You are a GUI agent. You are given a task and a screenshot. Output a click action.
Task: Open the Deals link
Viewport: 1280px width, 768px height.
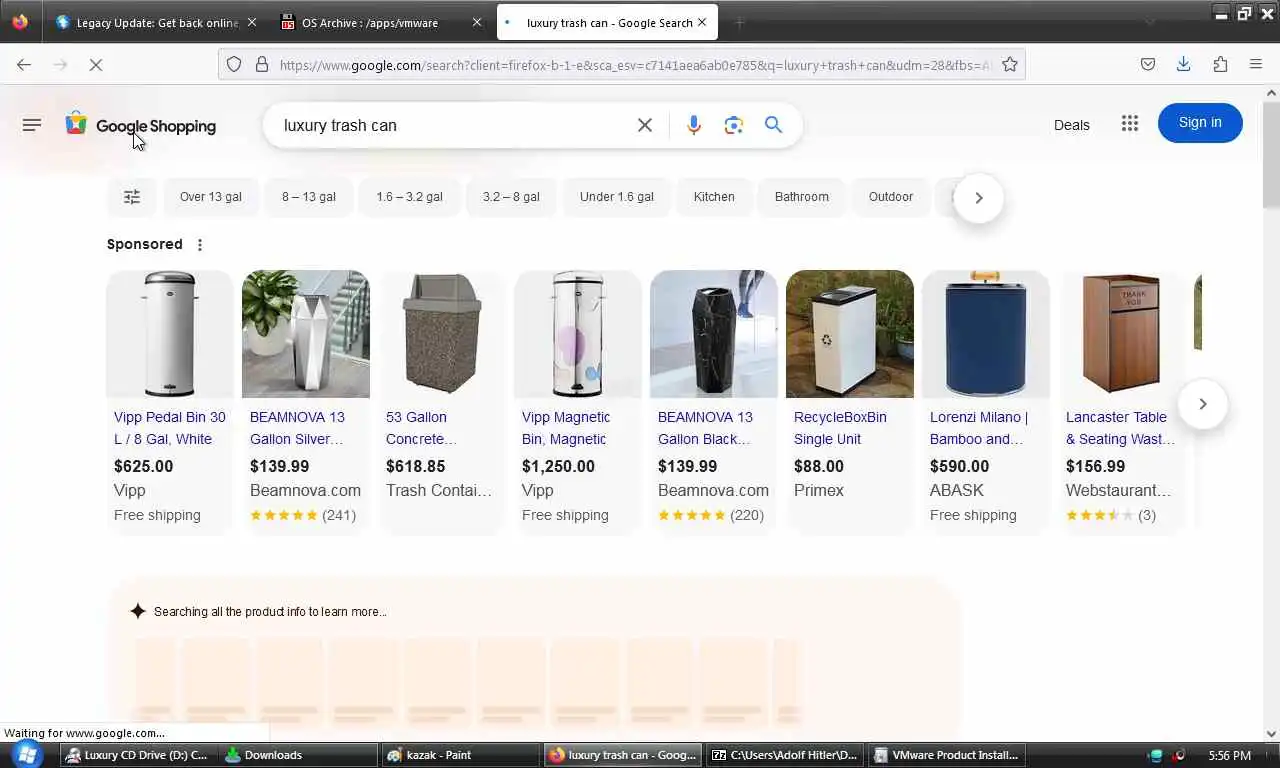click(x=1072, y=125)
